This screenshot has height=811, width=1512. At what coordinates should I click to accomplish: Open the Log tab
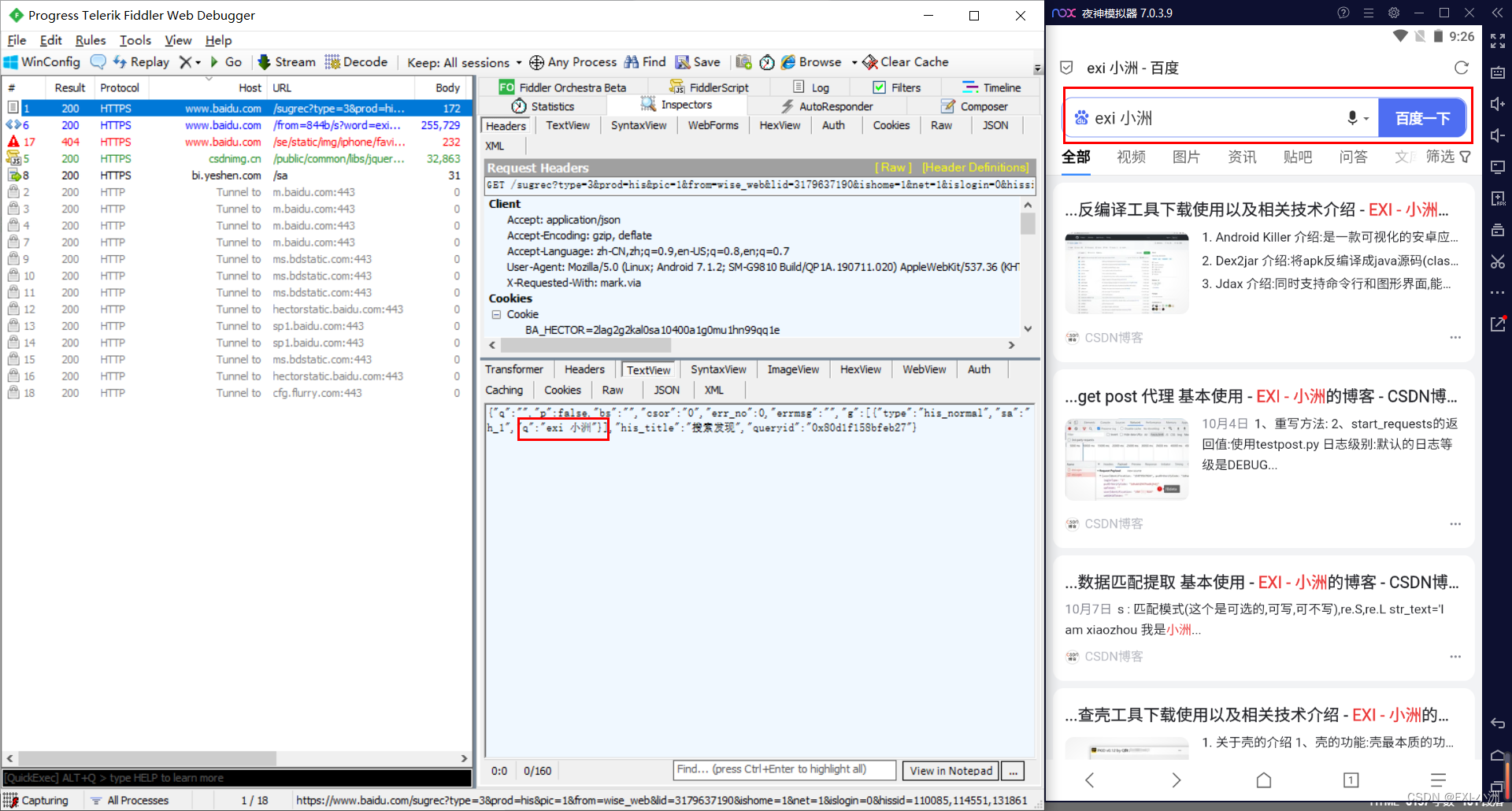point(811,87)
